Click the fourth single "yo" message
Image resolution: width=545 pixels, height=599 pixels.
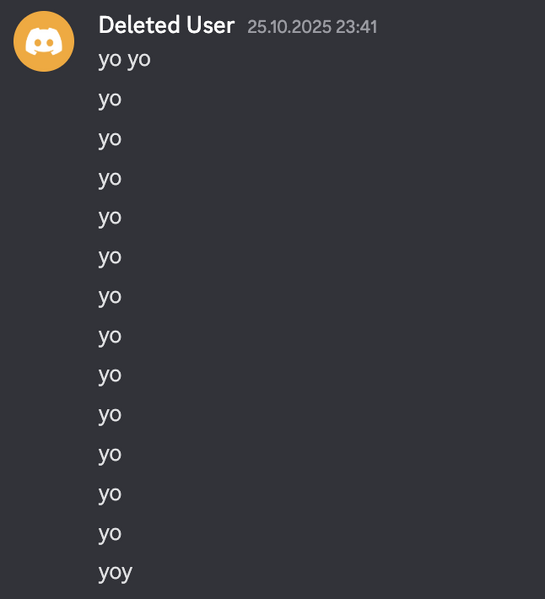coord(110,218)
